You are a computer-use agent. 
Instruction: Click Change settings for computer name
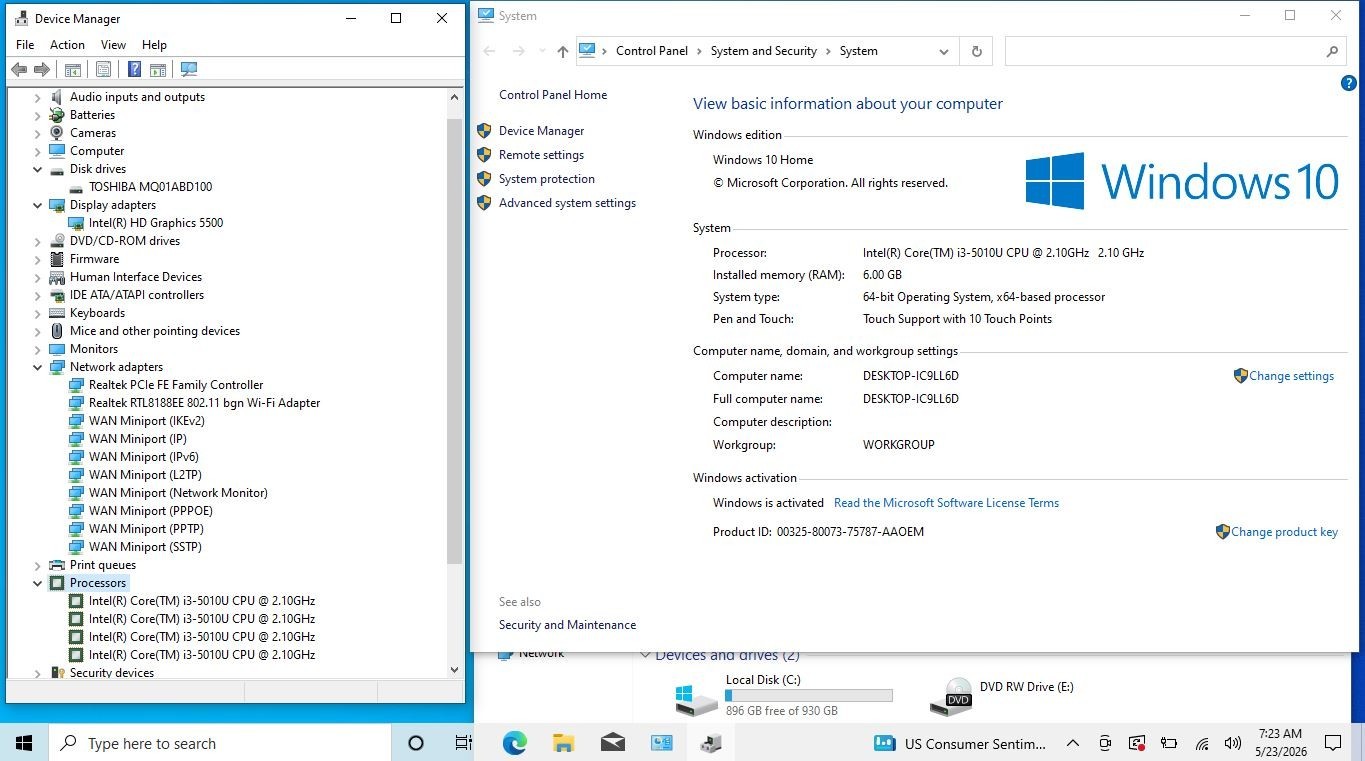click(x=1291, y=376)
